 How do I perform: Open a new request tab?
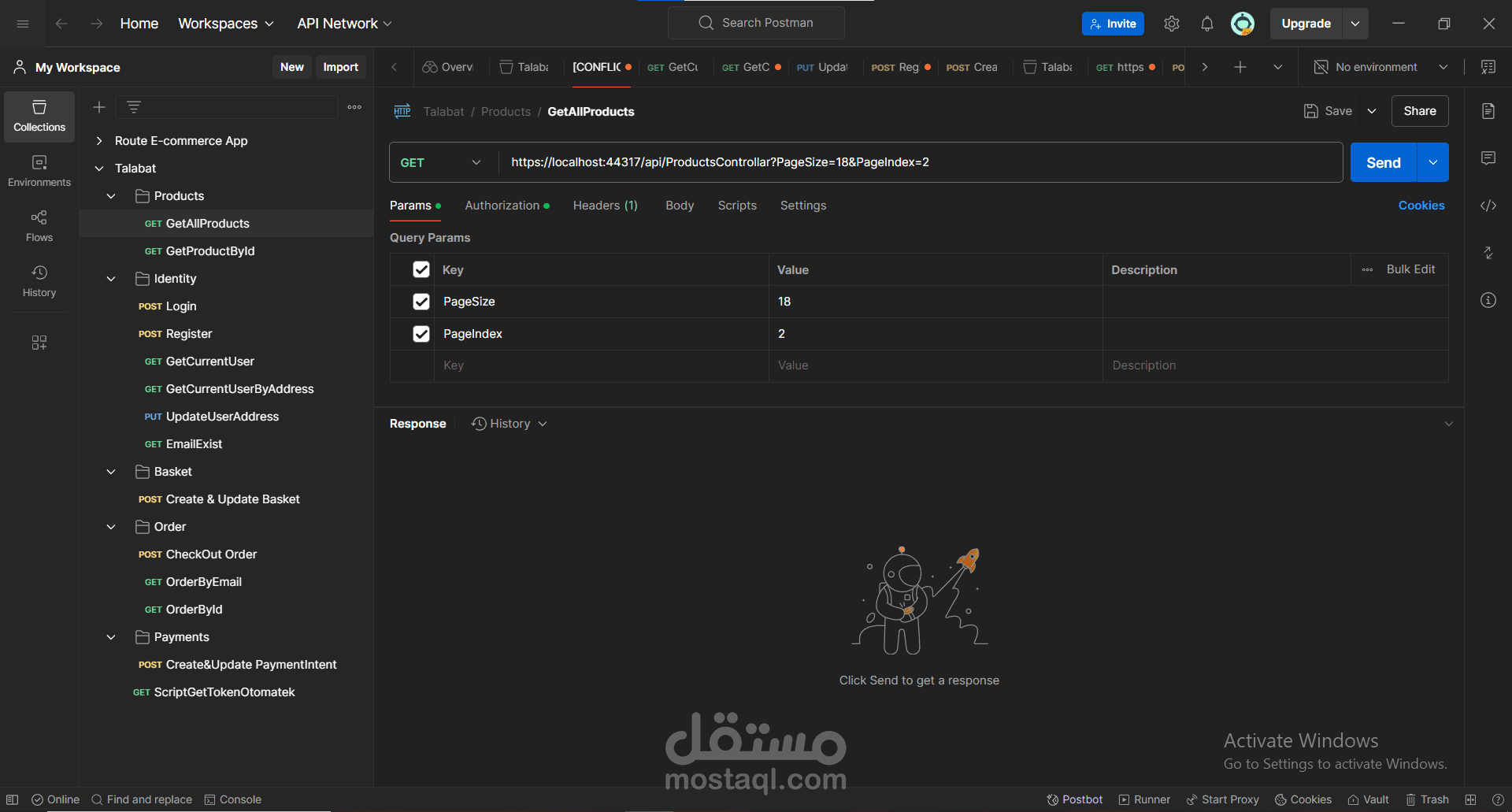pyautogui.click(x=1240, y=67)
